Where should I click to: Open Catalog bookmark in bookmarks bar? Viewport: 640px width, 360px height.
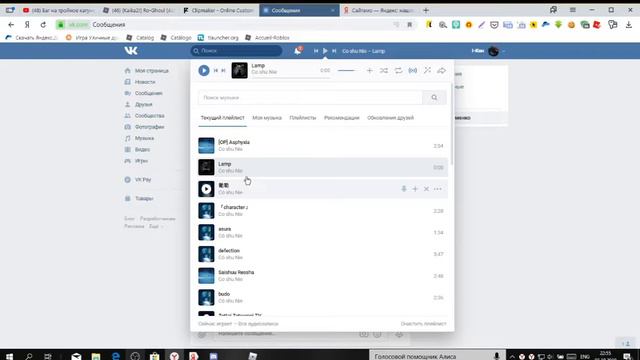tap(140, 38)
